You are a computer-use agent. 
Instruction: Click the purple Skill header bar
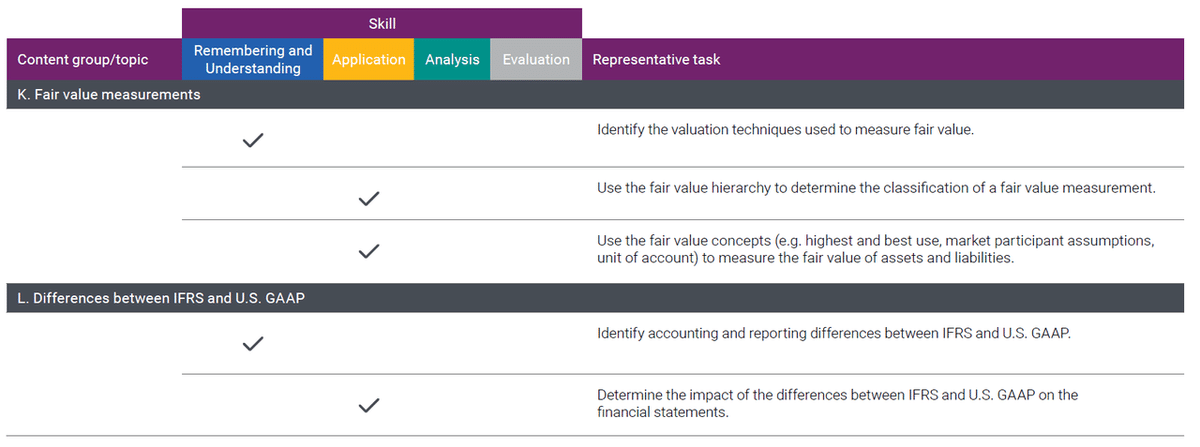[x=382, y=23]
